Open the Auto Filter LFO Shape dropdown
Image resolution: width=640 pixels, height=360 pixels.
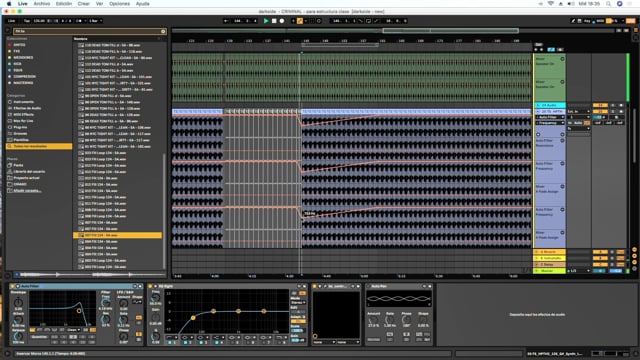(138, 302)
